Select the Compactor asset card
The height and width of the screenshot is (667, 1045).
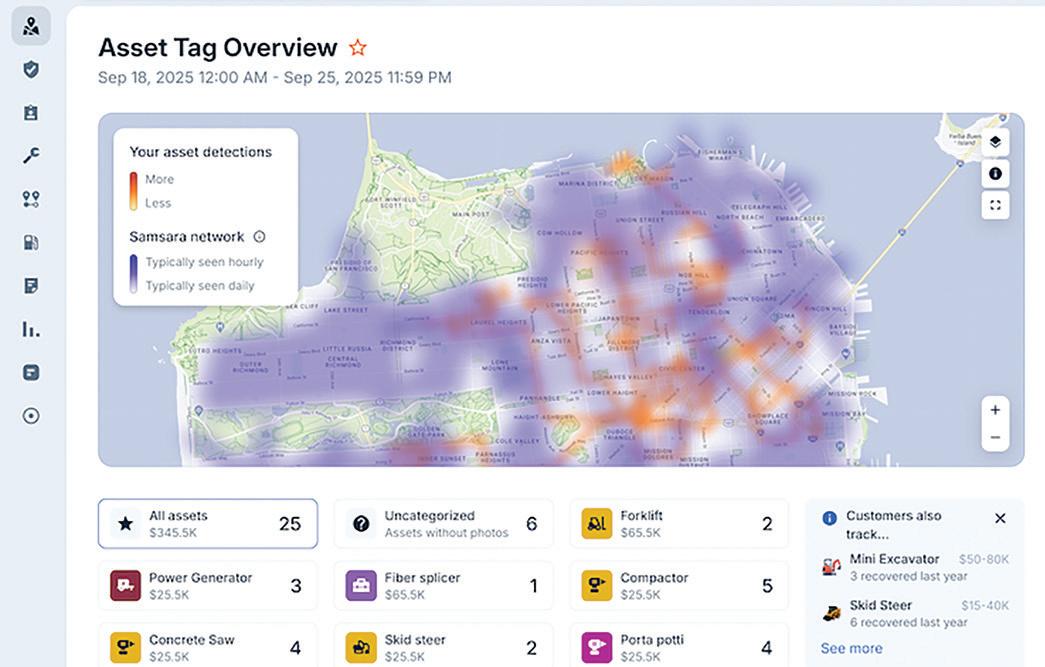(x=679, y=586)
